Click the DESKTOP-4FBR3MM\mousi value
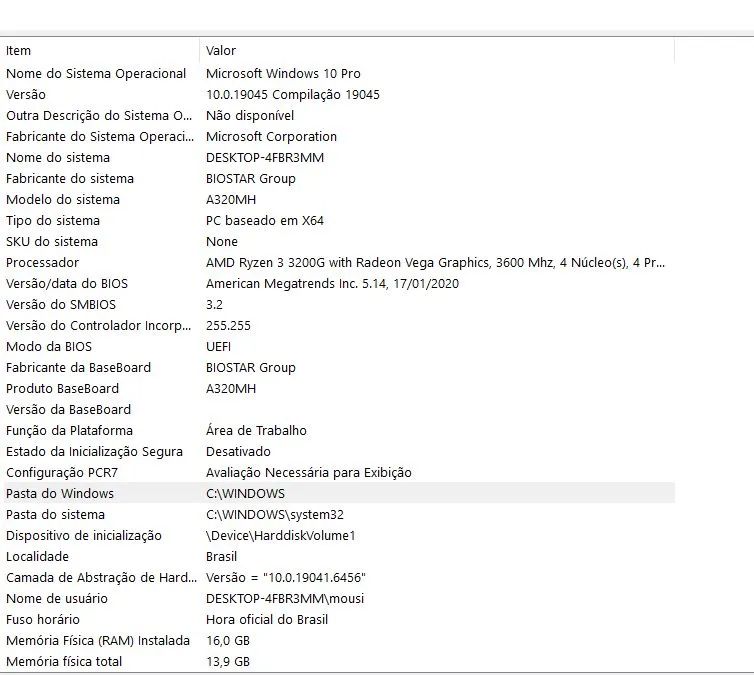Viewport: 754px width, 675px height. (x=285, y=599)
